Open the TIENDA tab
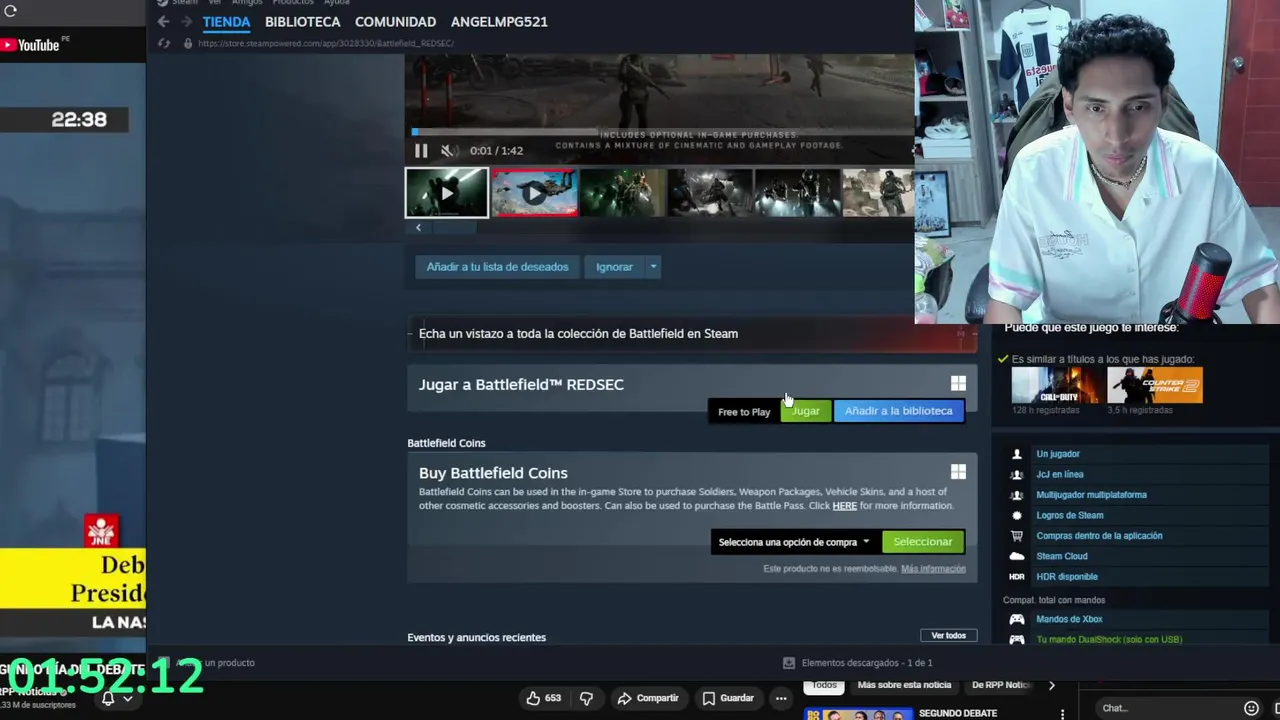Image resolution: width=1280 pixels, height=720 pixels. (x=226, y=21)
